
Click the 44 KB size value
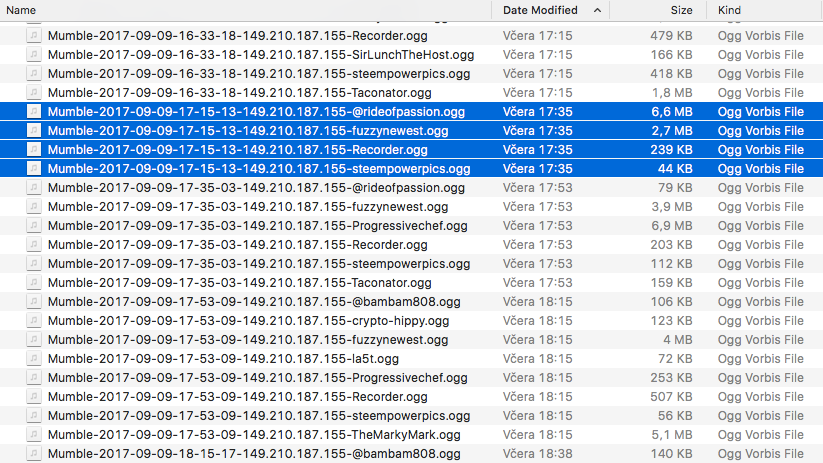tap(675, 169)
